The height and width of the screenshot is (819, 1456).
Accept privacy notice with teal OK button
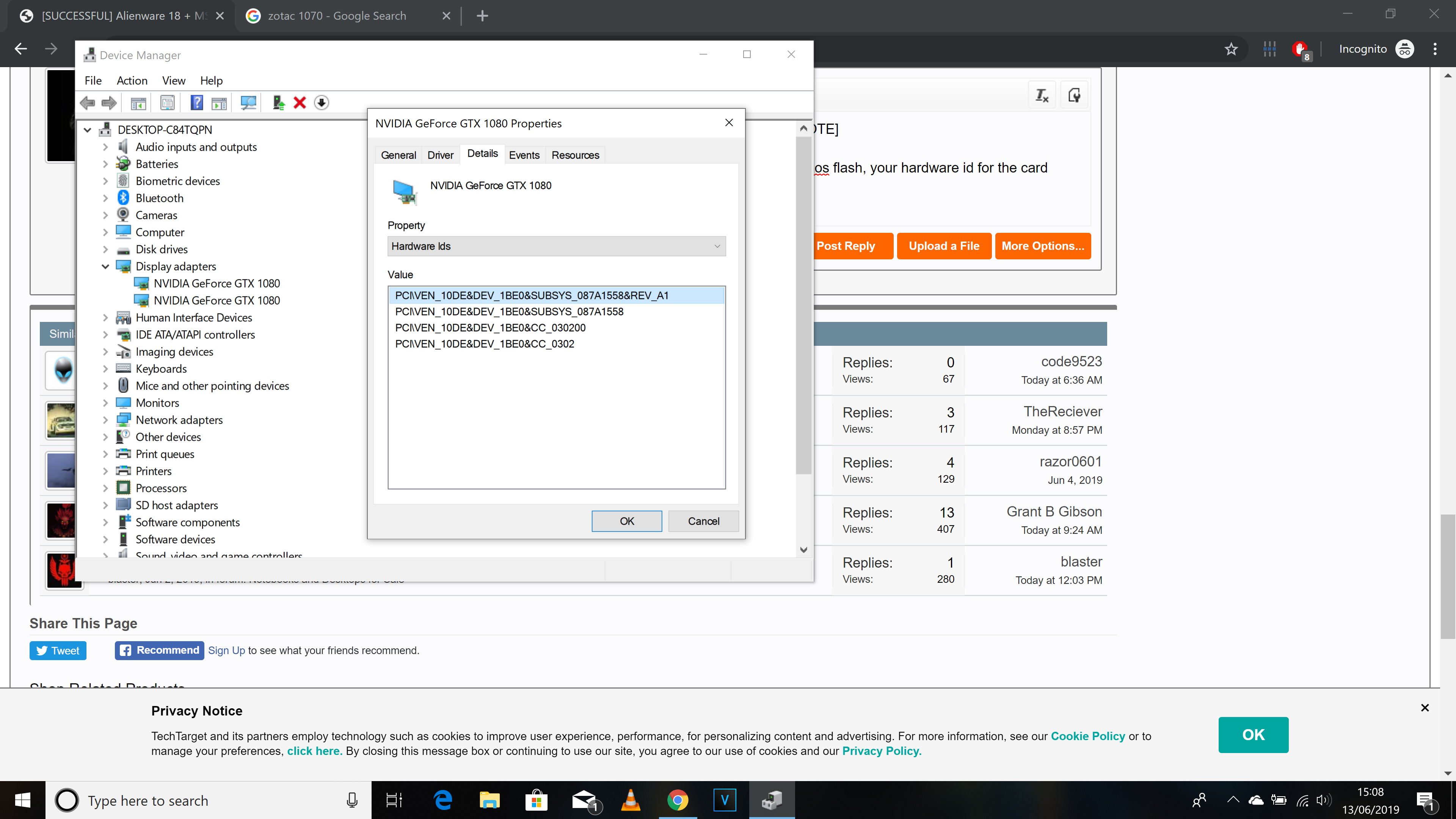1253,735
